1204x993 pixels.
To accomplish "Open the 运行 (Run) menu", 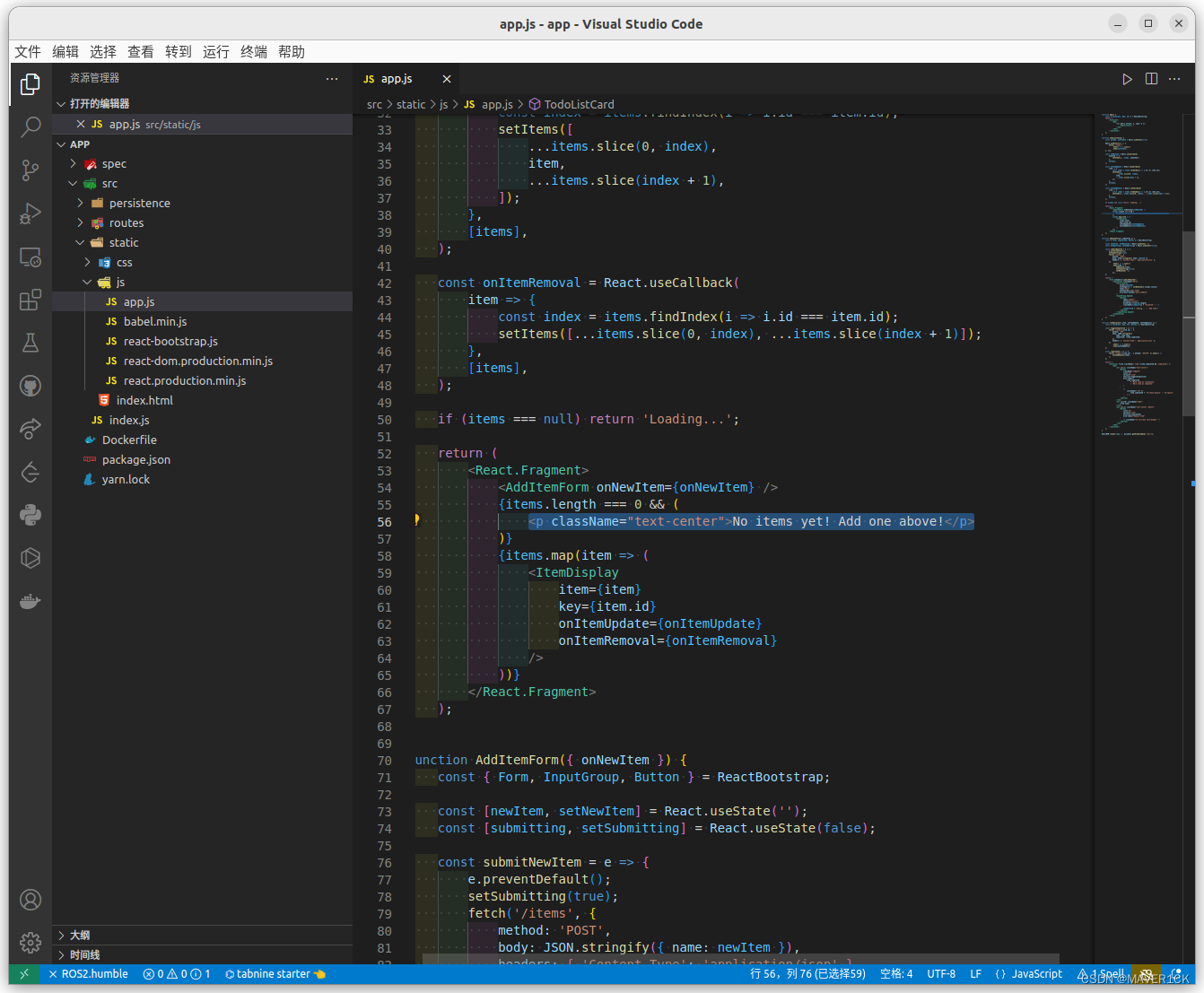I will point(216,52).
